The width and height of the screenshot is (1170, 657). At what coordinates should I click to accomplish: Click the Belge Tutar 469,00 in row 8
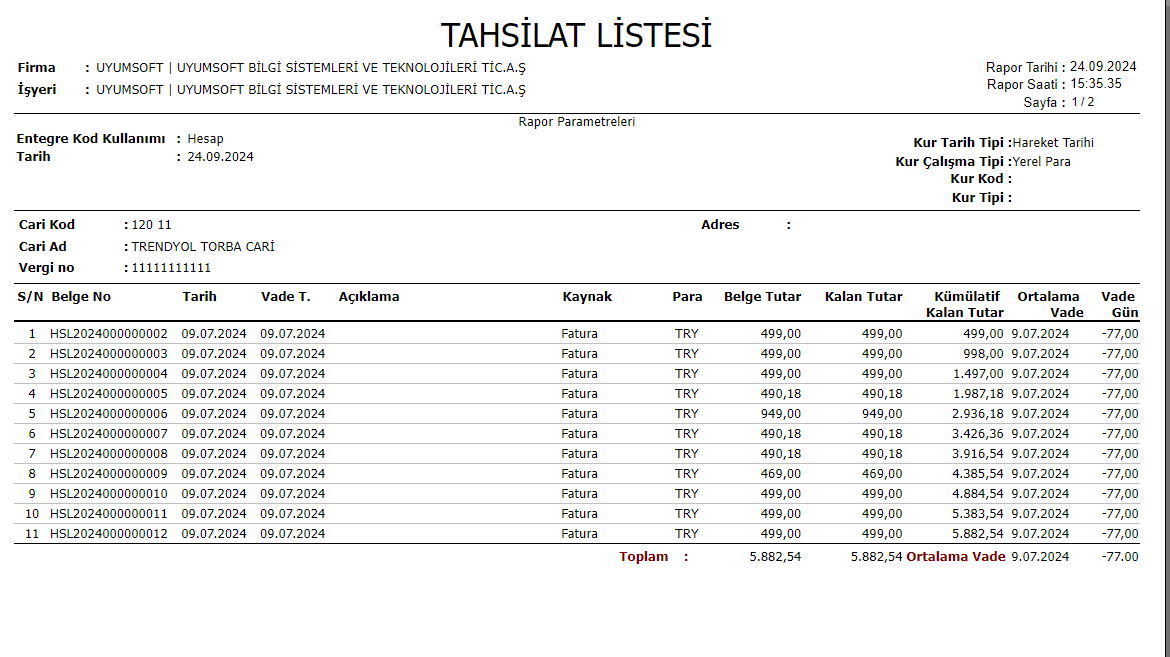coord(780,474)
